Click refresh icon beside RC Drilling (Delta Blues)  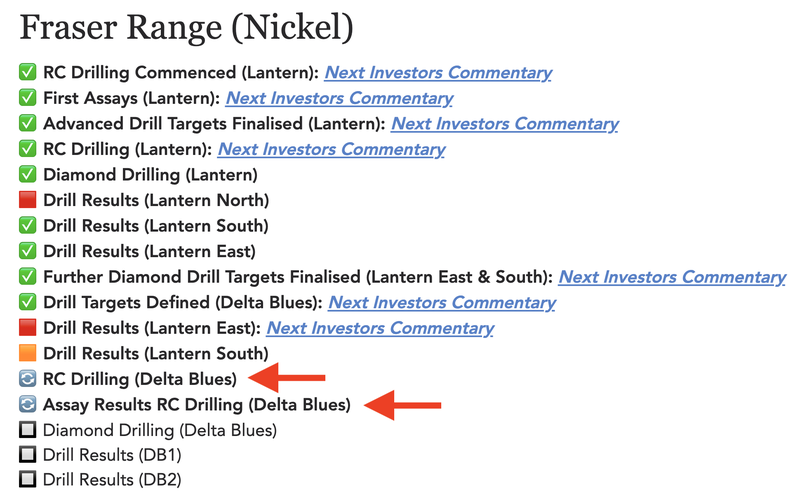tap(28, 379)
